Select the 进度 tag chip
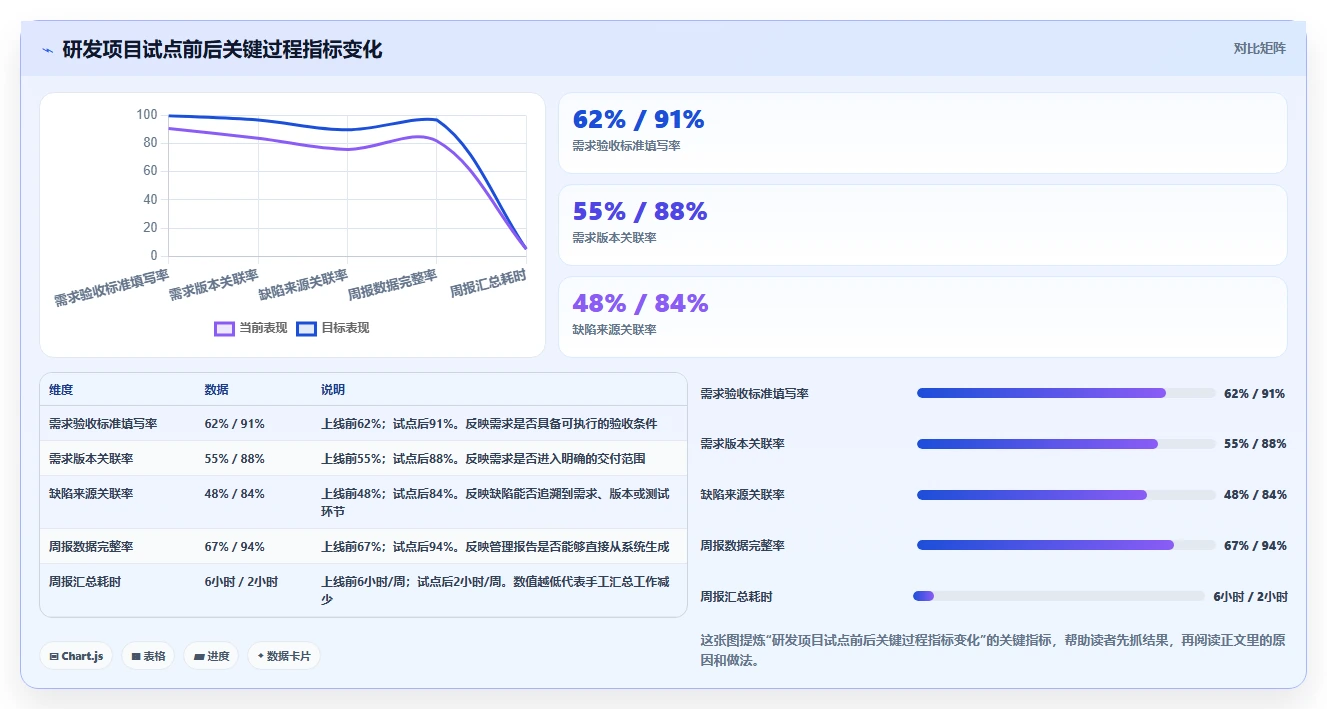Viewport: 1327px width, 709px height. tap(211, 656)
